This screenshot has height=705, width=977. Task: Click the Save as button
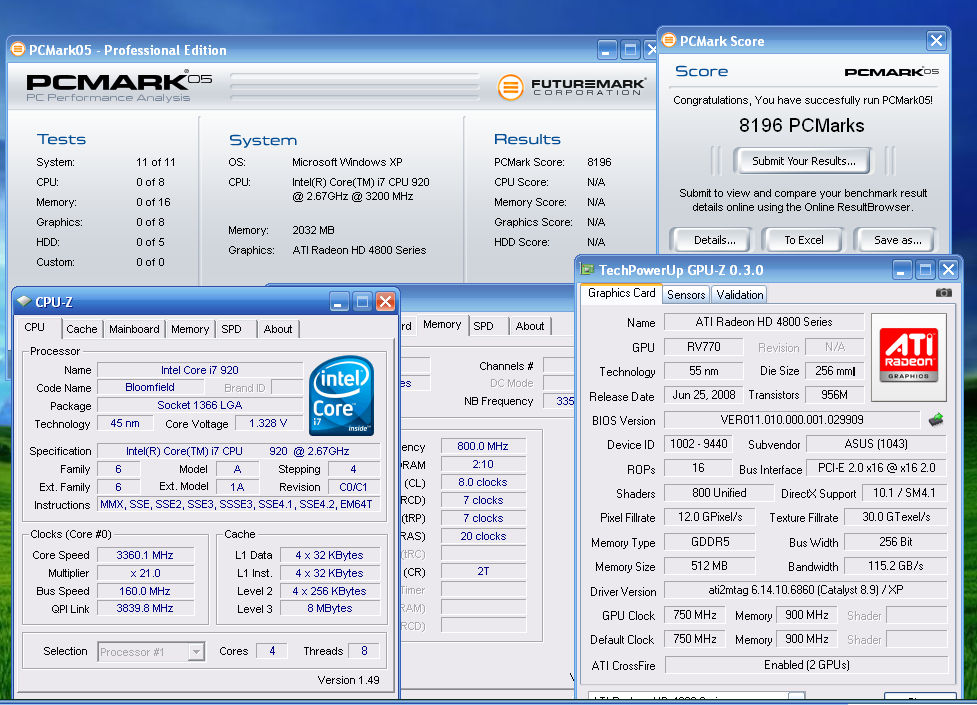(x=897, y=241)
